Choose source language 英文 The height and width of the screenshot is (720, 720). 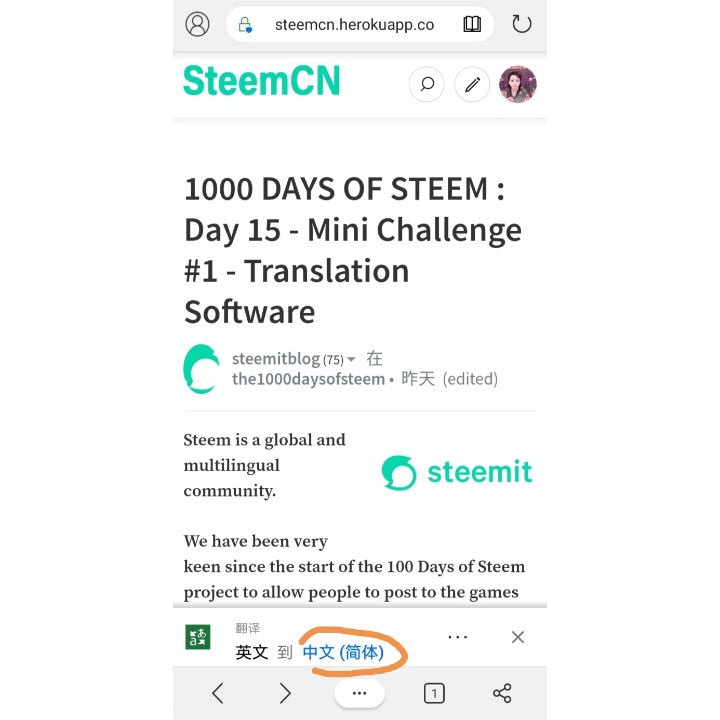pyautogui.click(x=252, y=652)
